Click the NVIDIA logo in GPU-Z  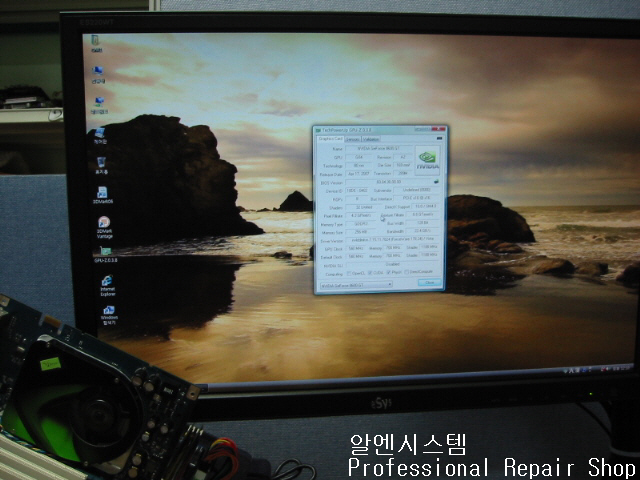[x=426, y=160]
